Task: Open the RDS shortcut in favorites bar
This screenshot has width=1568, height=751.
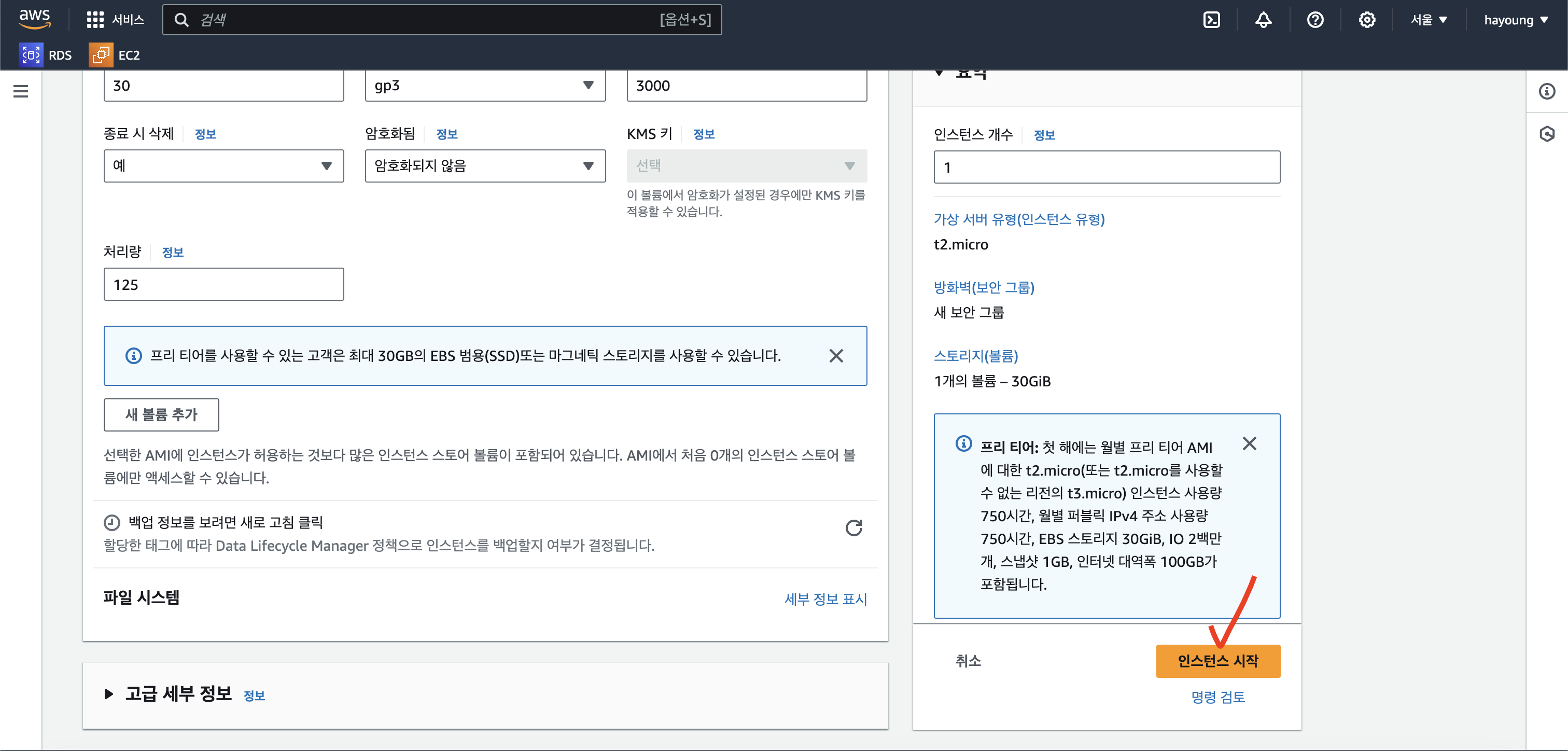Action: [46, 55]
